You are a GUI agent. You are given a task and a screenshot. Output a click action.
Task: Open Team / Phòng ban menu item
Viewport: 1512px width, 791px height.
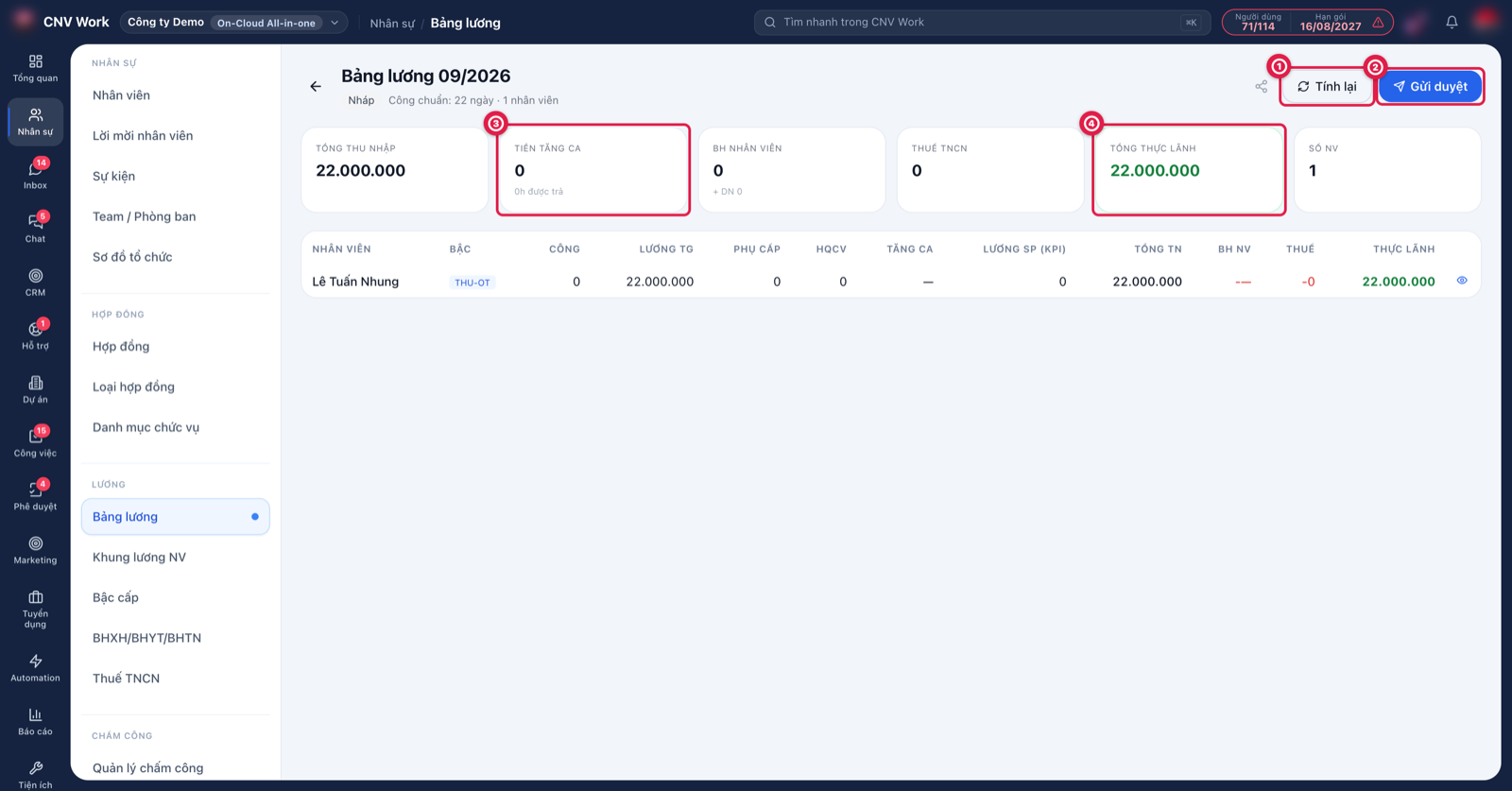[176, 216]
